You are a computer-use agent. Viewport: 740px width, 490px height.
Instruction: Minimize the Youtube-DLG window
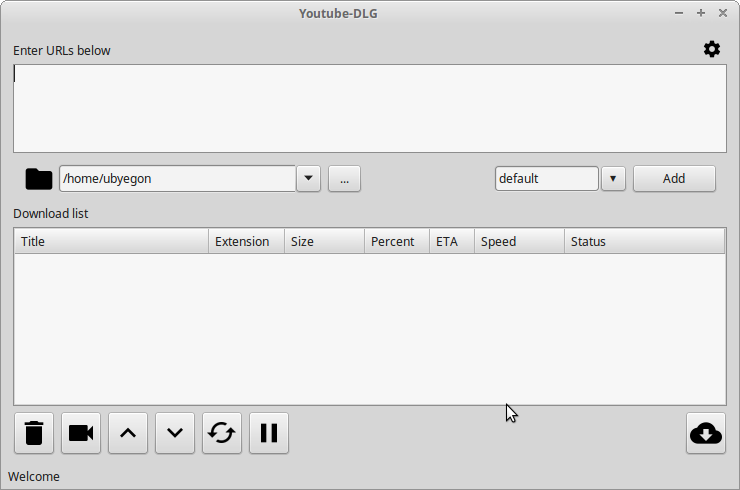click(679, 13)
